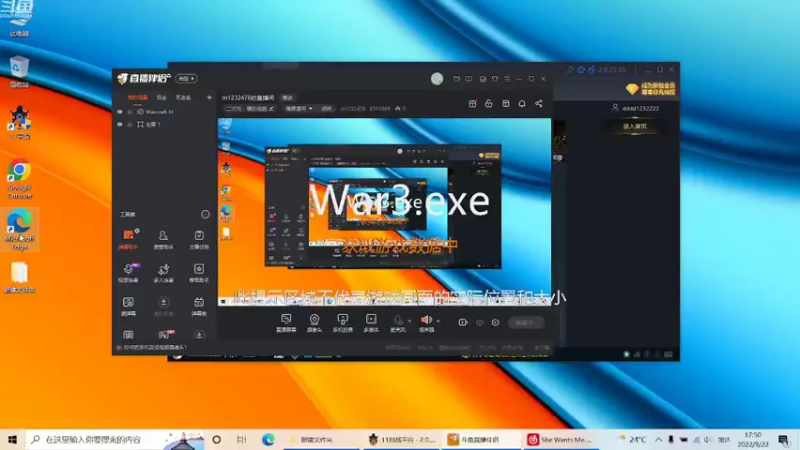Click the record video icon
The height and width of the screenshot is (450, 800).
click(463, 322)
